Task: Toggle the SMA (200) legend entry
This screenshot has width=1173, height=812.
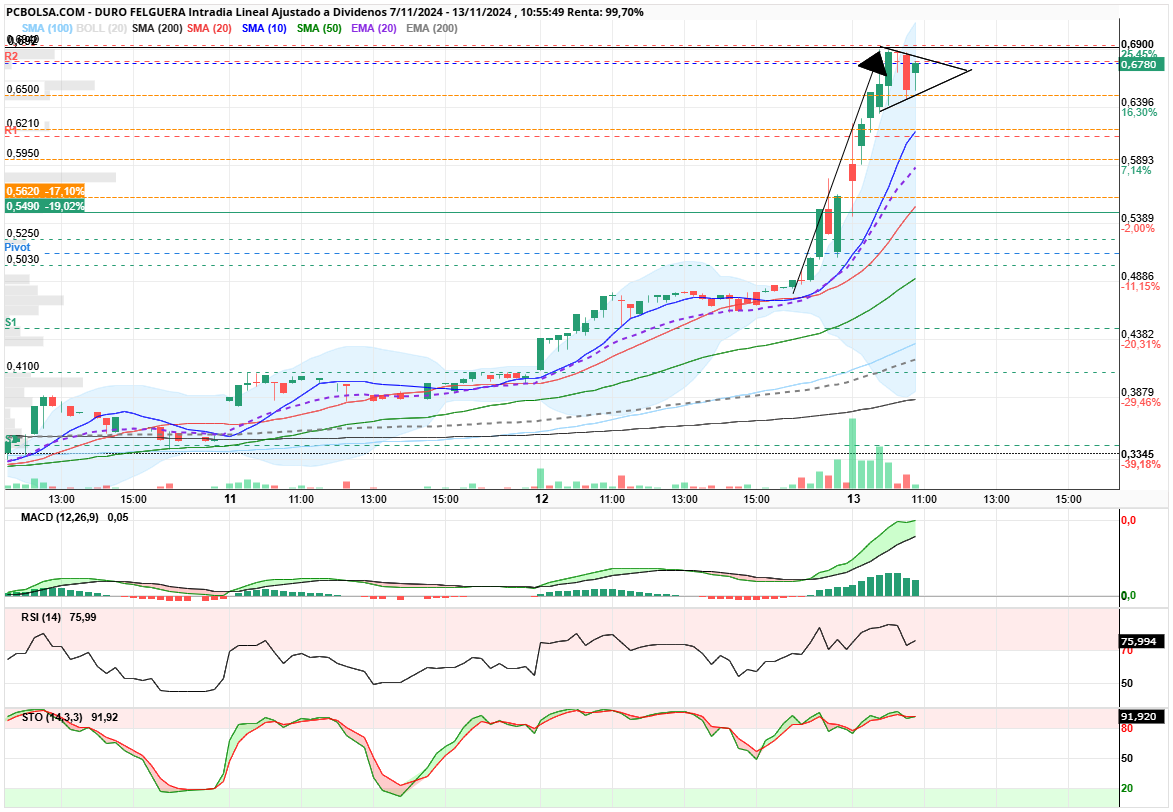Action: click(x=157, y=28)
